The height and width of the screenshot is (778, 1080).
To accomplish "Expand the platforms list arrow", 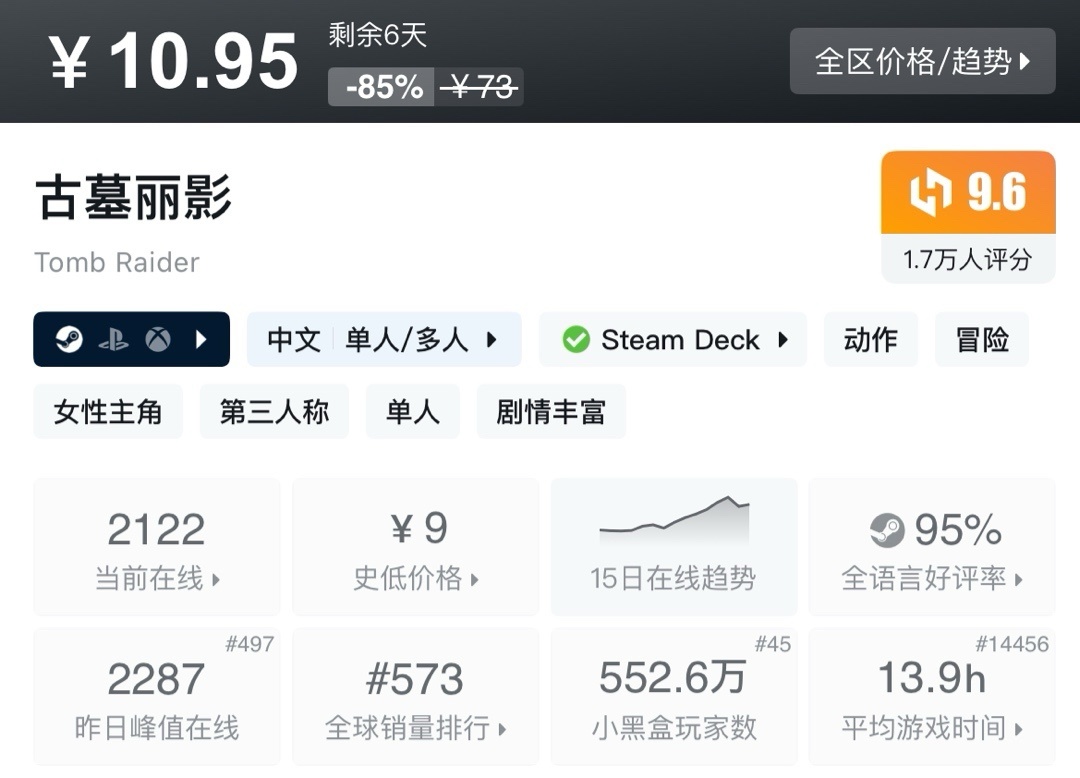I will pos(201,340).
